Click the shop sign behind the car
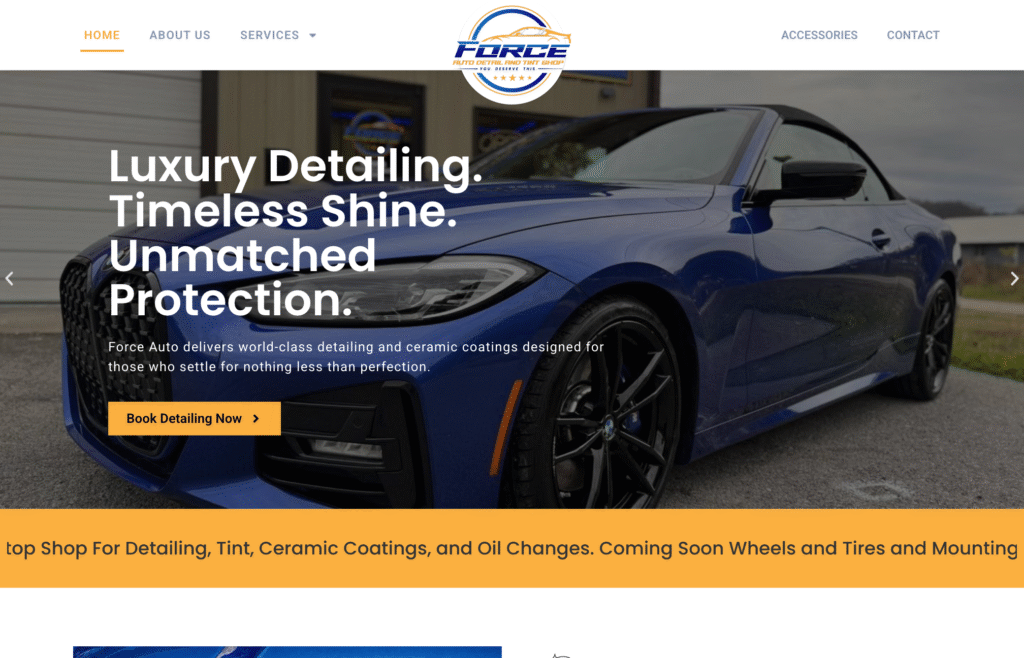This screenshot has width=1024, height=658. [372, 131]
